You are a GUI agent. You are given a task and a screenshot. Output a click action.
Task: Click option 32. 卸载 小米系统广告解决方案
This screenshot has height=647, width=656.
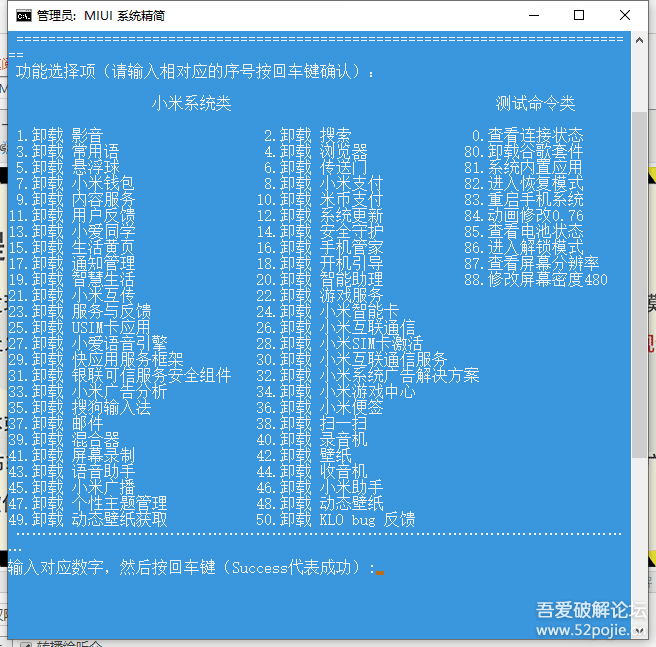click(x=368, y=375)
